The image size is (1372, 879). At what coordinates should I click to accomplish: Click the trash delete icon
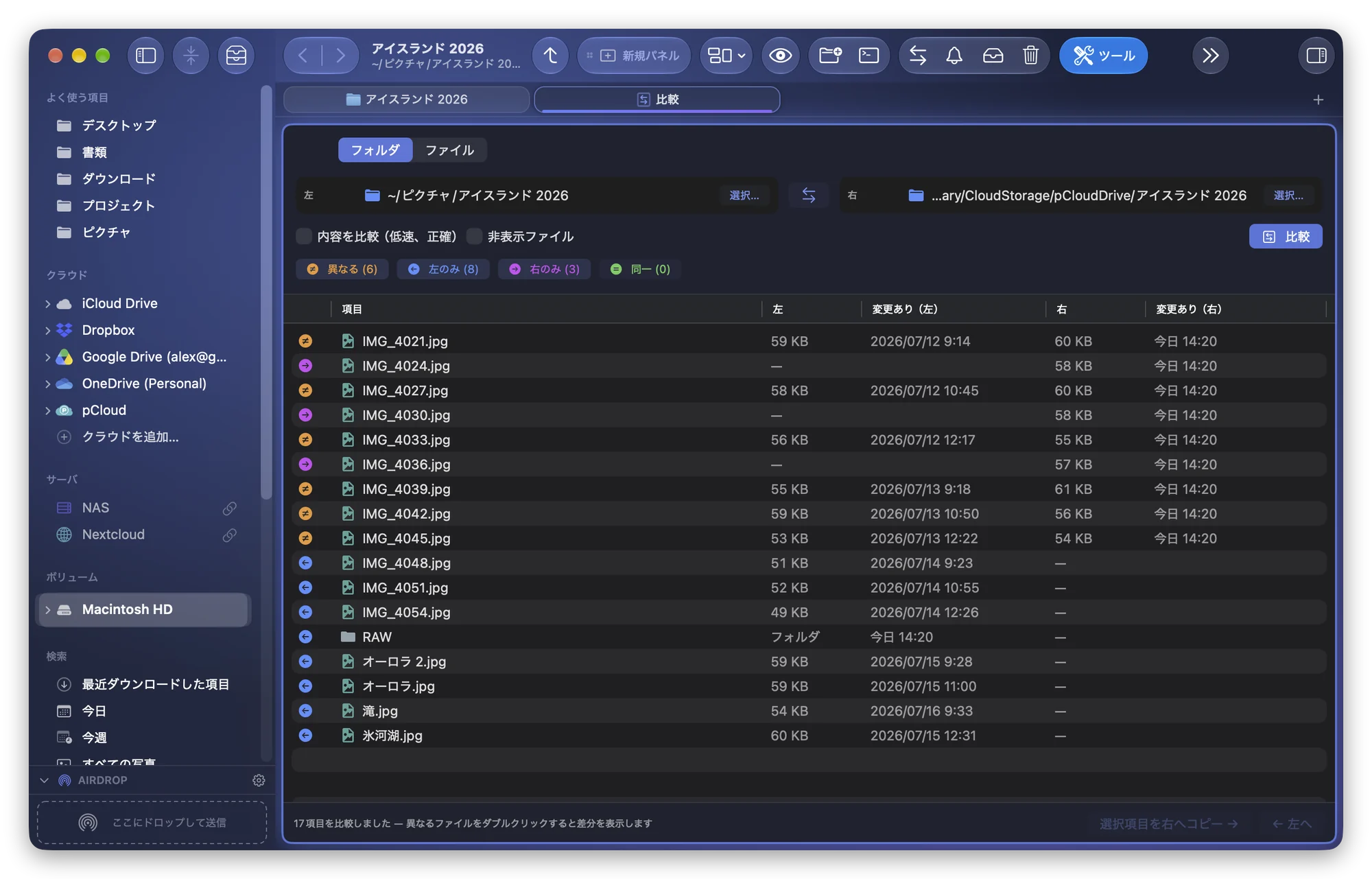[1030, 56]
